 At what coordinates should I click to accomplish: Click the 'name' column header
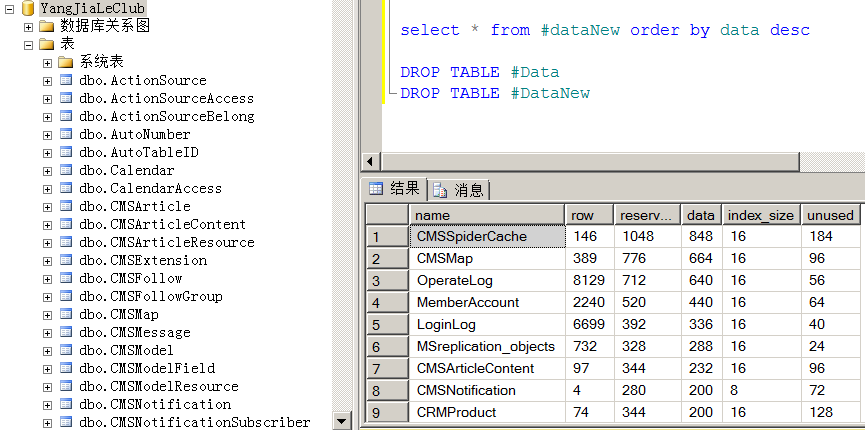(x=486, y=215)
